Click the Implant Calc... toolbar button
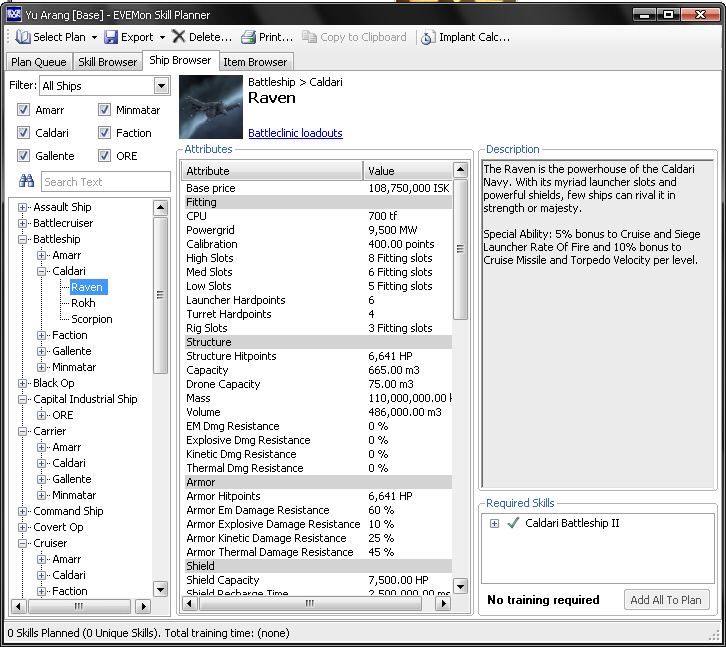 coord(465,37)
